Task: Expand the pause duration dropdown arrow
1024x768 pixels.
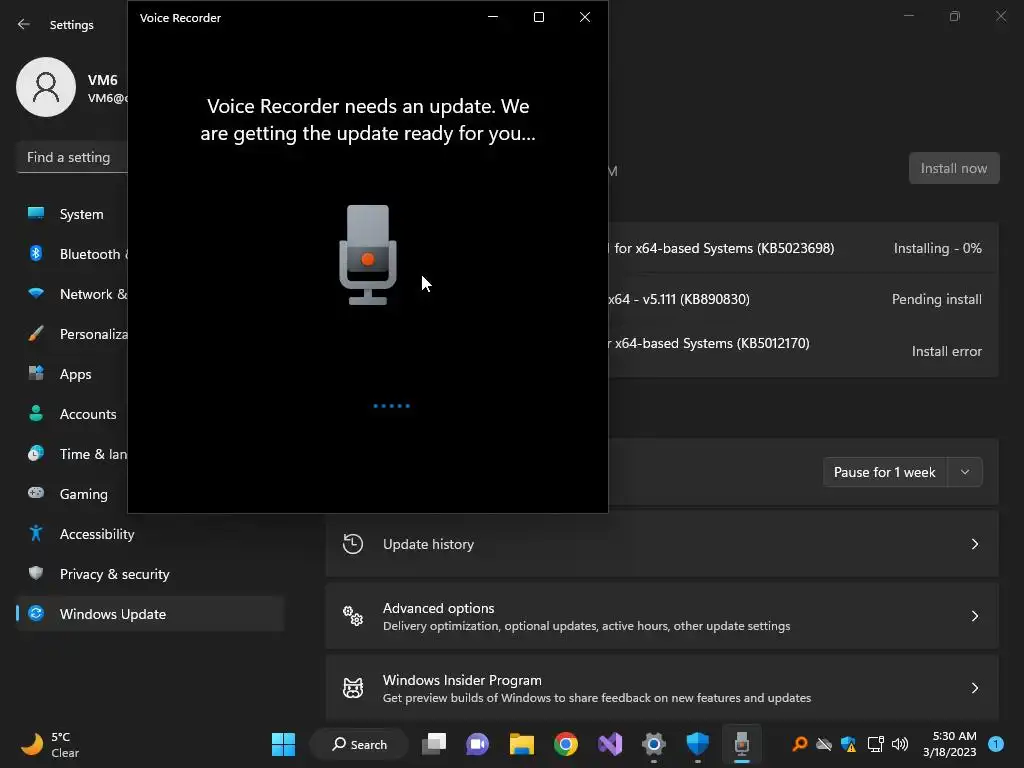Action: pos(965,472)
